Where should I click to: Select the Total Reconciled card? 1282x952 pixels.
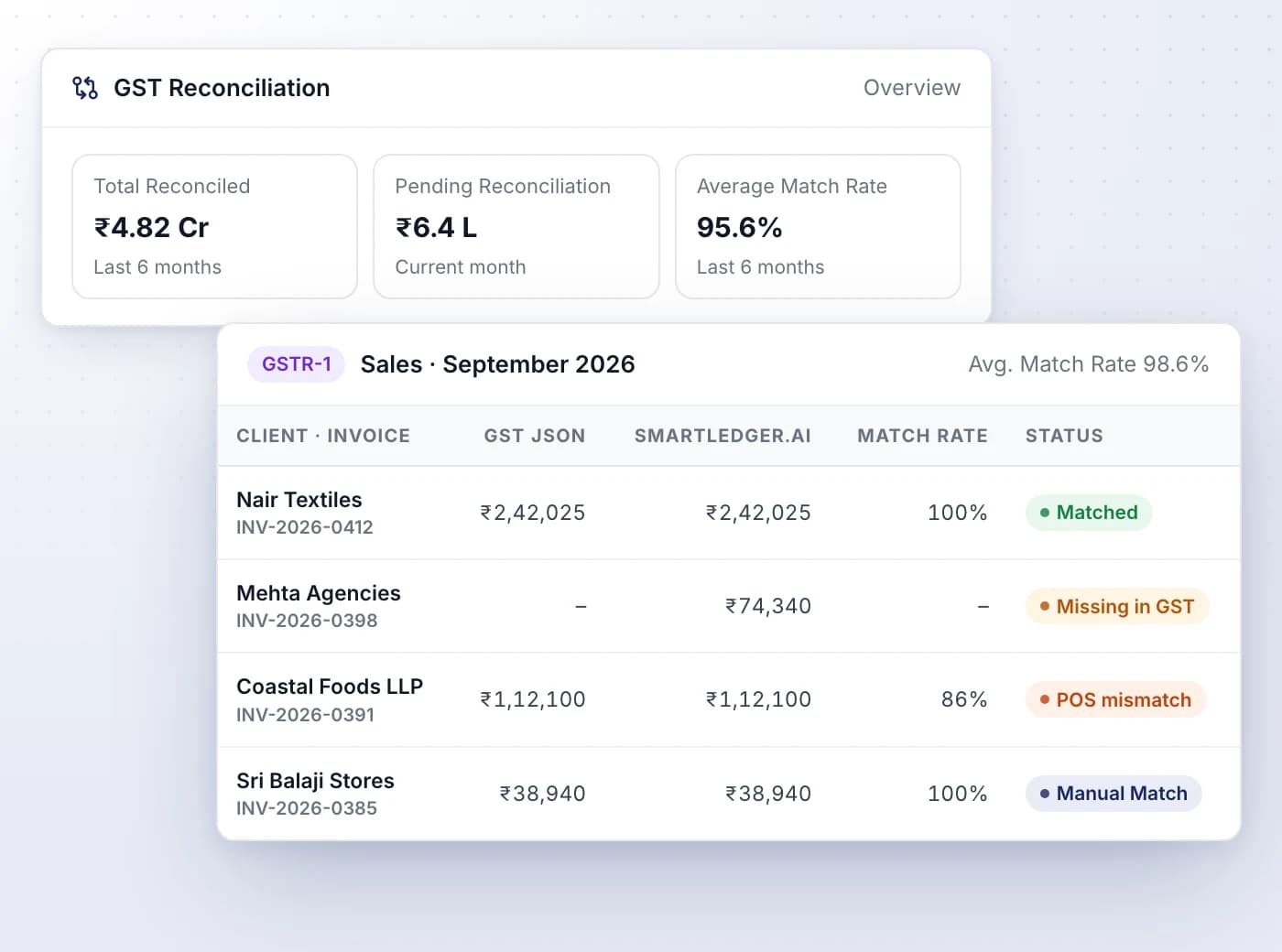click(214, 226)
